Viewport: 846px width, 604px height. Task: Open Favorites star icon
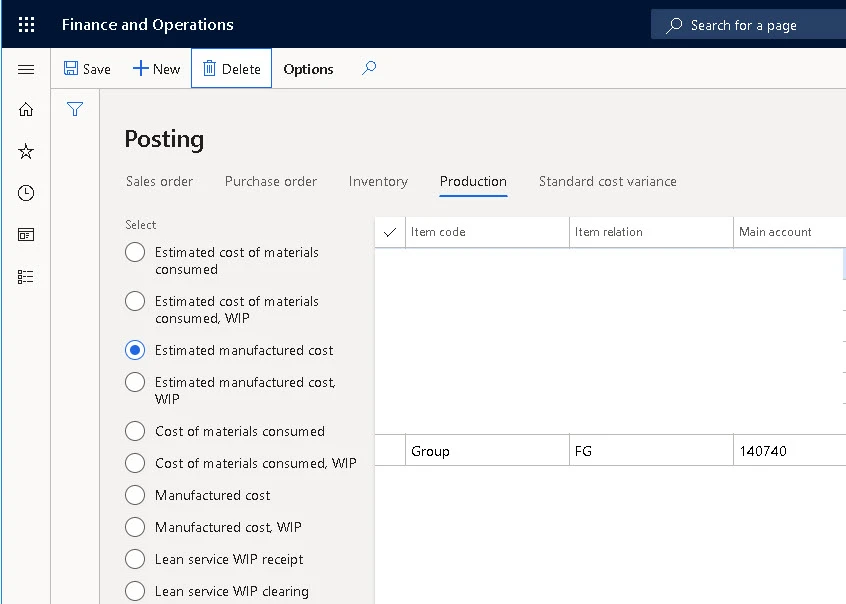26,151
